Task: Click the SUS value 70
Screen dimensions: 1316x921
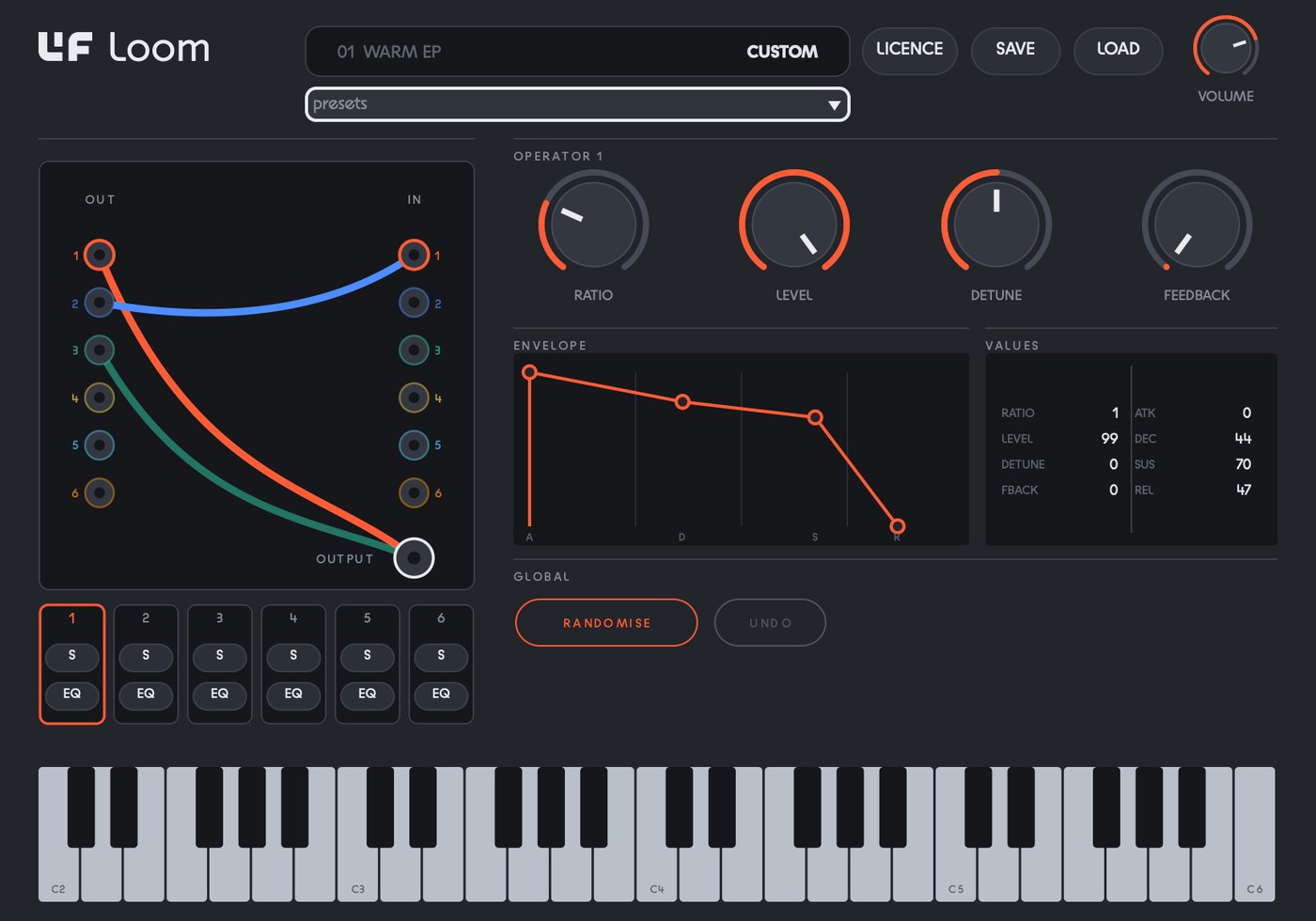Action: [x=1243, y=464]
